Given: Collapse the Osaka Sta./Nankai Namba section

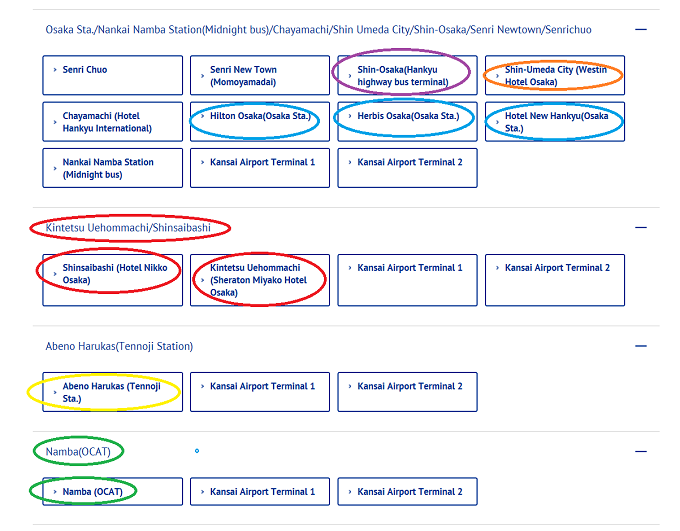Looking at the screenshot, I should (x=641, y=30).
